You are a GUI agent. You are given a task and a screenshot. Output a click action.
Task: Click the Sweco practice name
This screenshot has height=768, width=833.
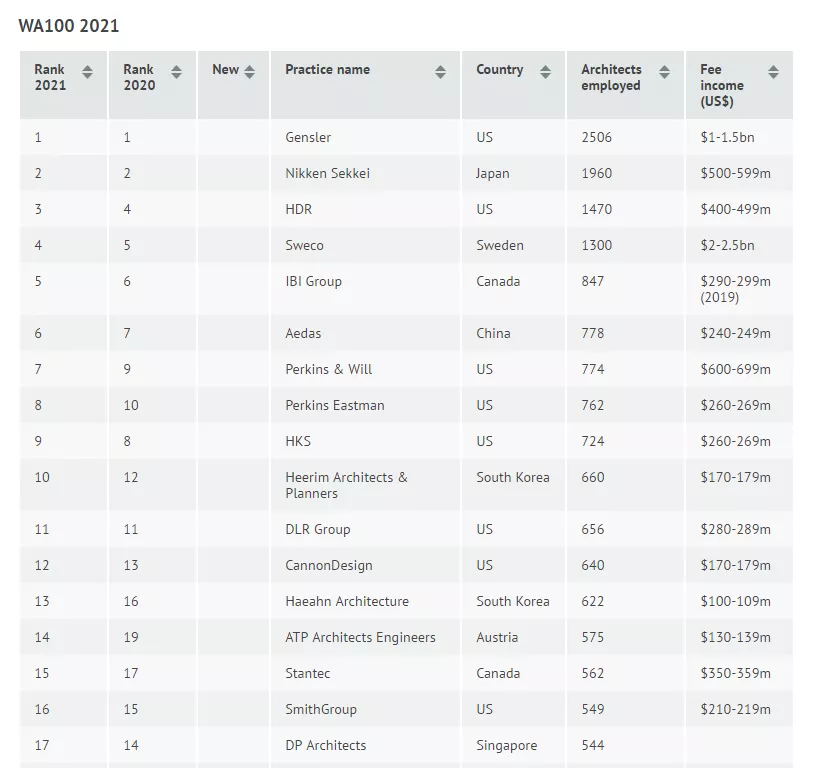304,245
